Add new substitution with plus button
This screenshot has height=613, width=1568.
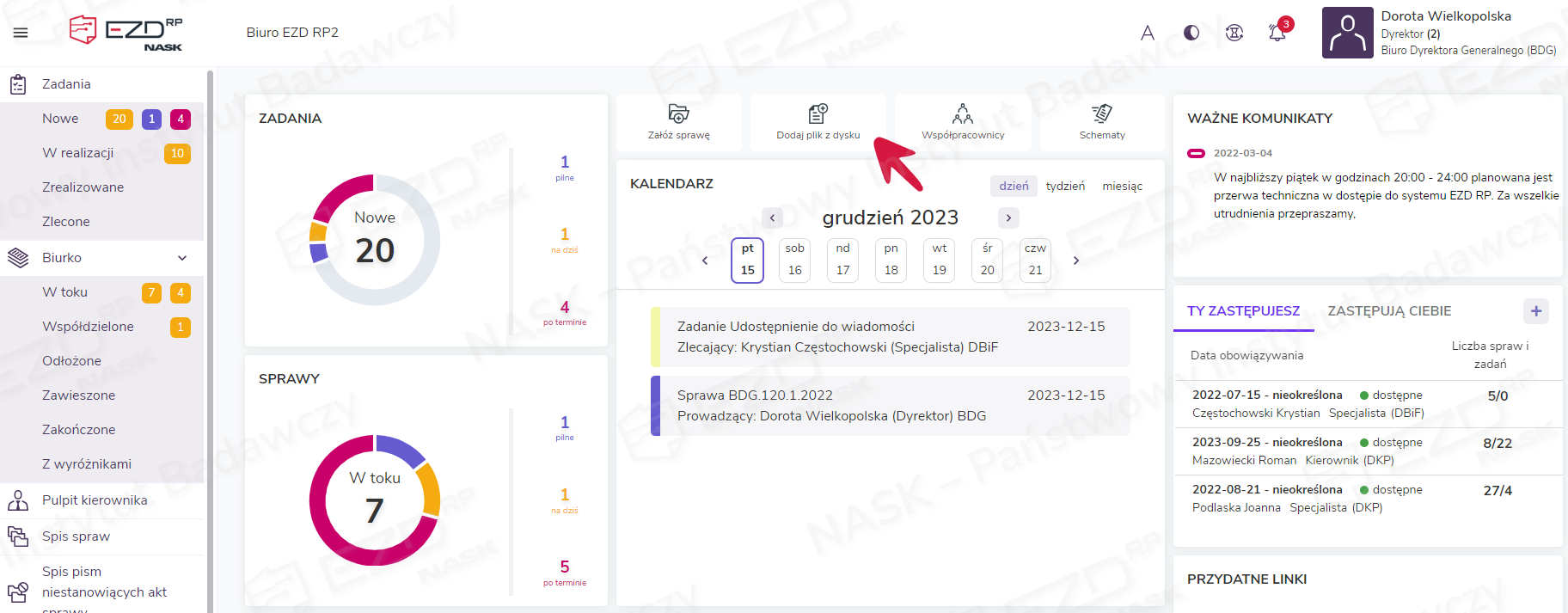click(1535, 311)
